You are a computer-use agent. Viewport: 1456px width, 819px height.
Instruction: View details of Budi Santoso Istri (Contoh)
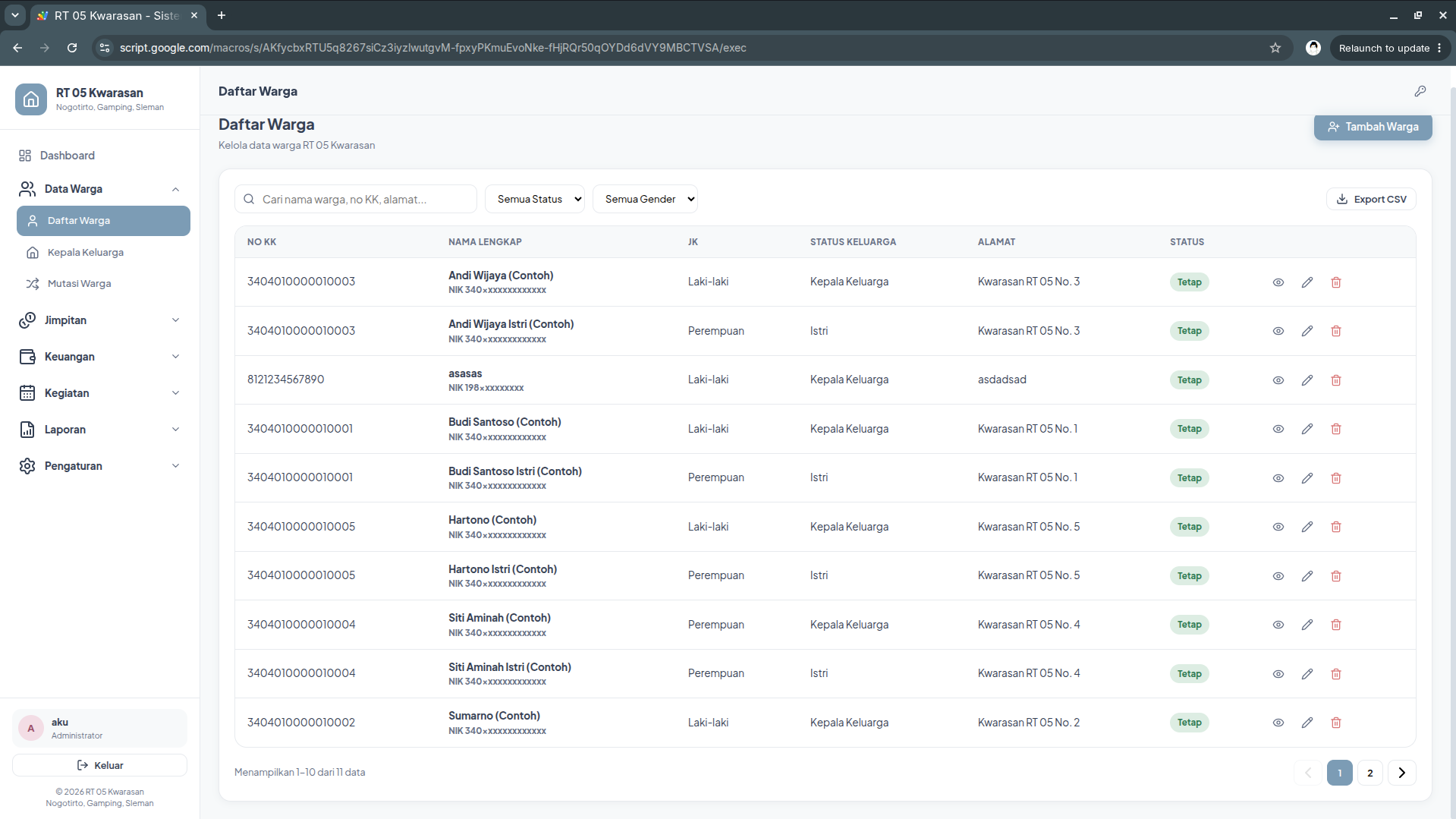click(1278, 478)
